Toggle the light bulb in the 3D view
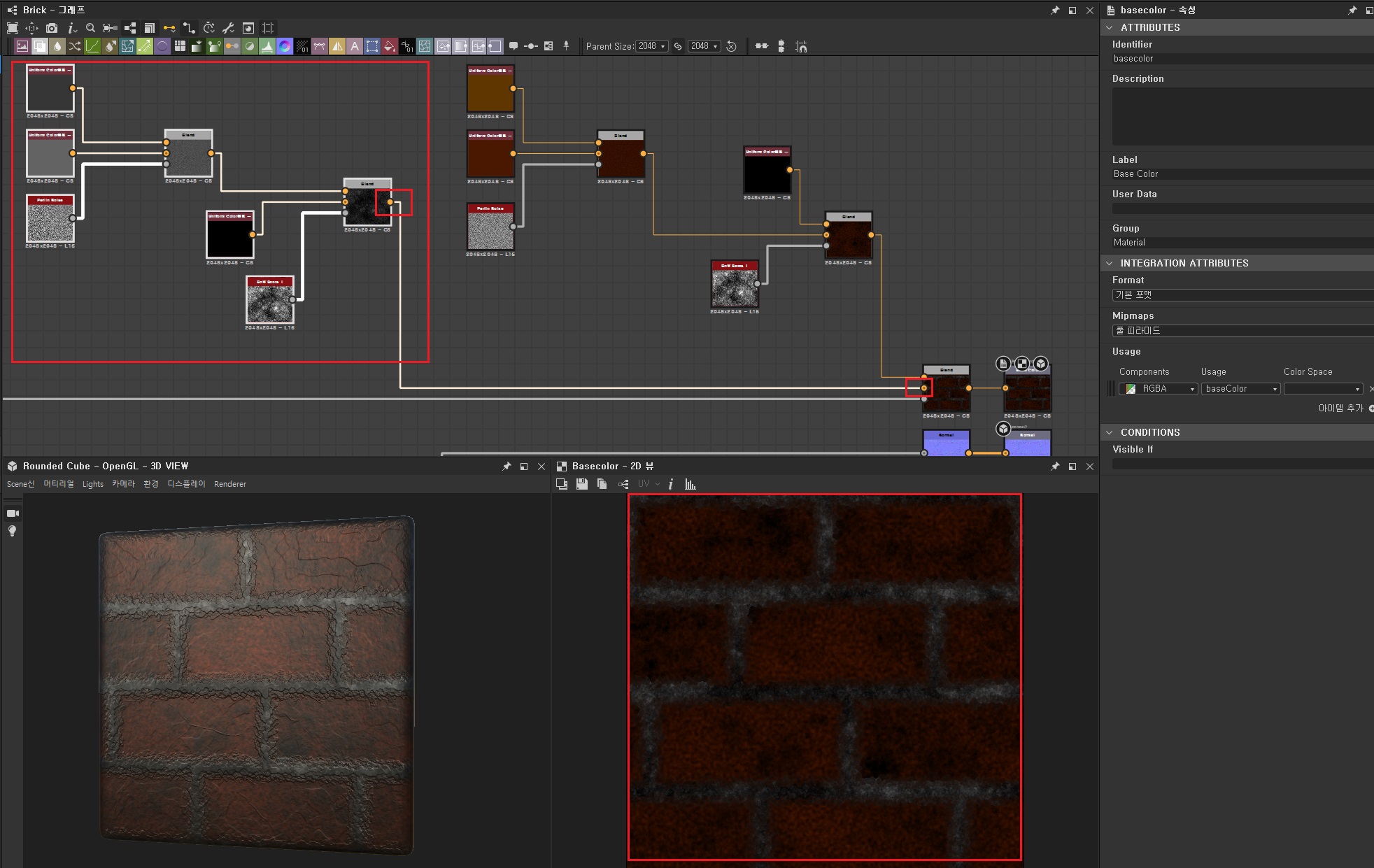 pyautogui.click(x=12, y=531)
